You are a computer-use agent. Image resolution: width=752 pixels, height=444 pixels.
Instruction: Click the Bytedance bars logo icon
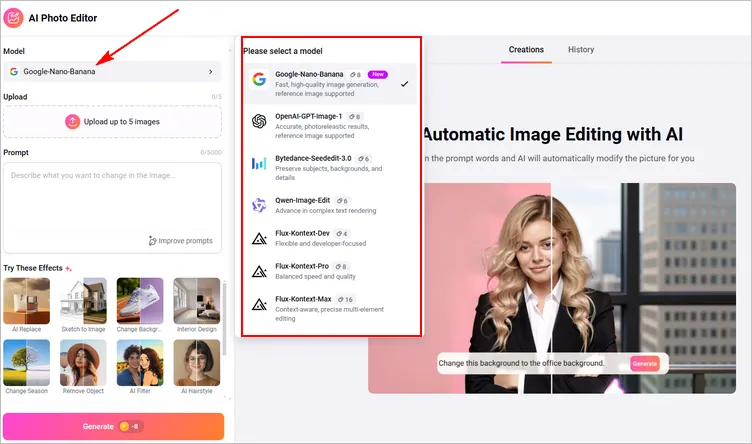[x=259, y=164]
